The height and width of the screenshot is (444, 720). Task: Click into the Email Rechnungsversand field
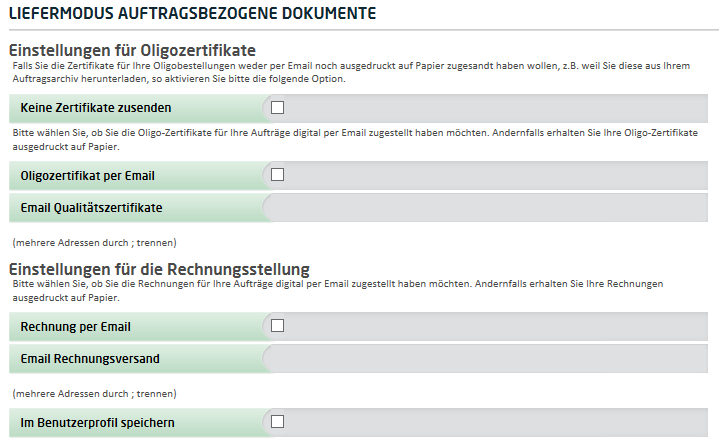pos(490,358)
